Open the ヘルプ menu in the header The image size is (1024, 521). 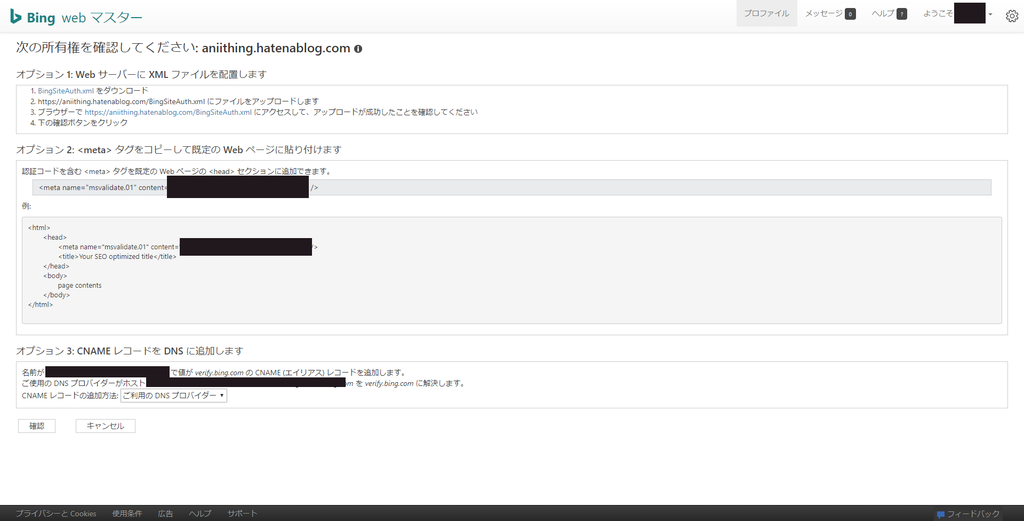[x=882, y=14]
